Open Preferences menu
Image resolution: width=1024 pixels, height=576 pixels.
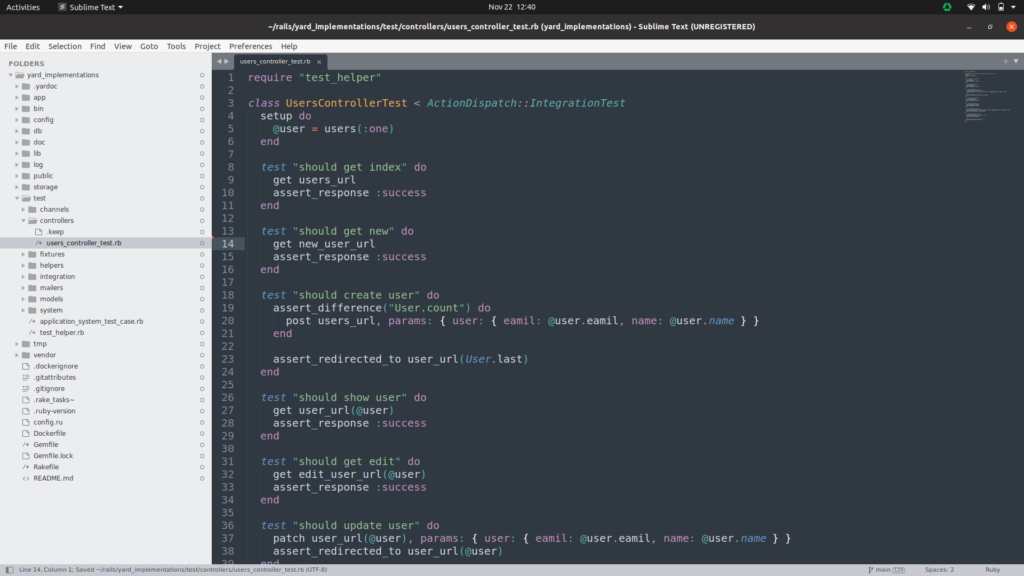pyautogui.click(x=250, y=46)
